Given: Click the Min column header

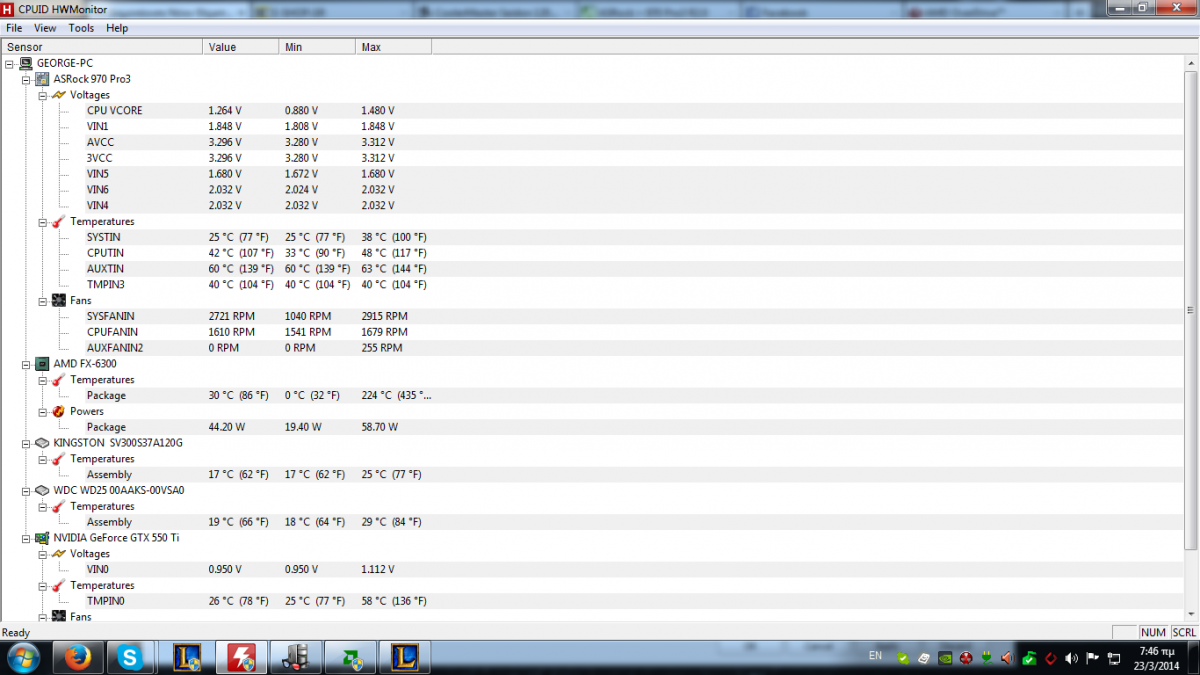Looking at the screenshot, I should (316, 47).
